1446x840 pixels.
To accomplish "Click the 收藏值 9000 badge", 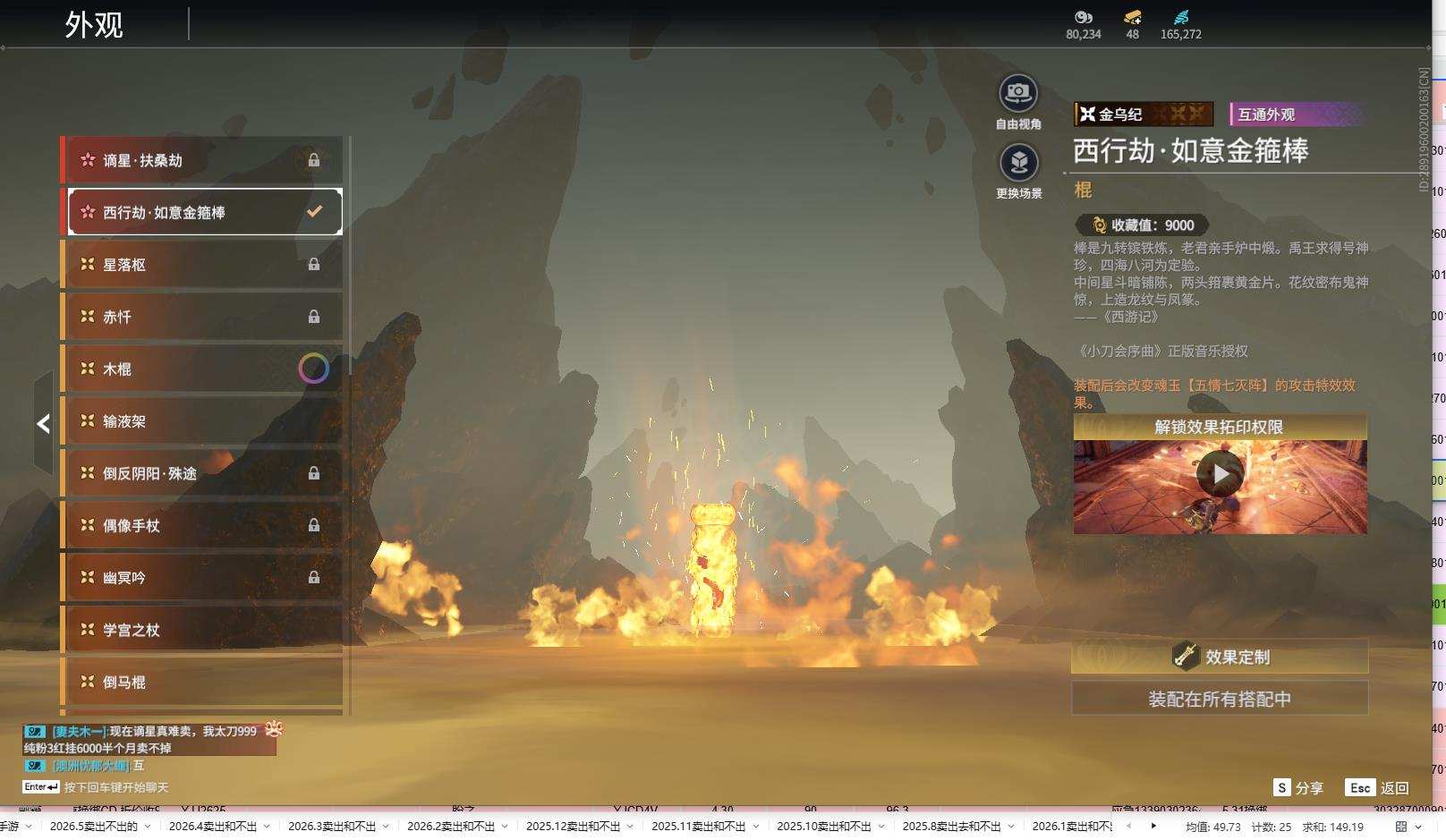I will [x=1143, y=225].
